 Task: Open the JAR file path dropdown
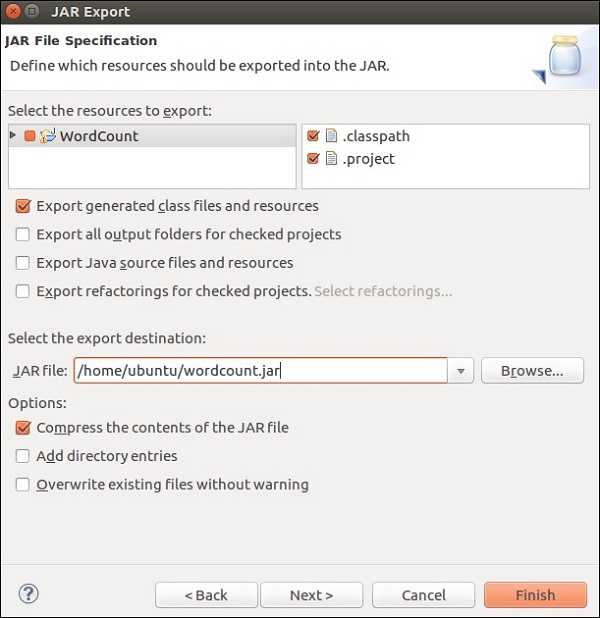tap(461, 371)
